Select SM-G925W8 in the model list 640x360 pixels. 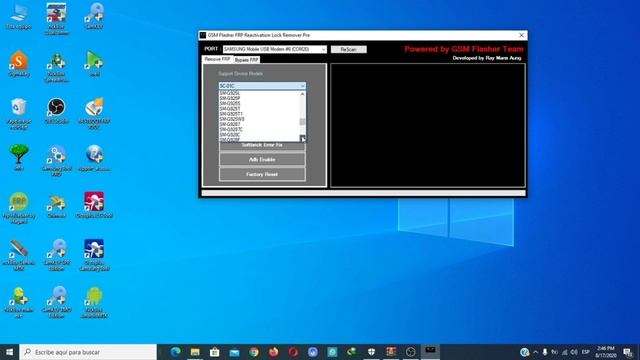click(232, 119)
